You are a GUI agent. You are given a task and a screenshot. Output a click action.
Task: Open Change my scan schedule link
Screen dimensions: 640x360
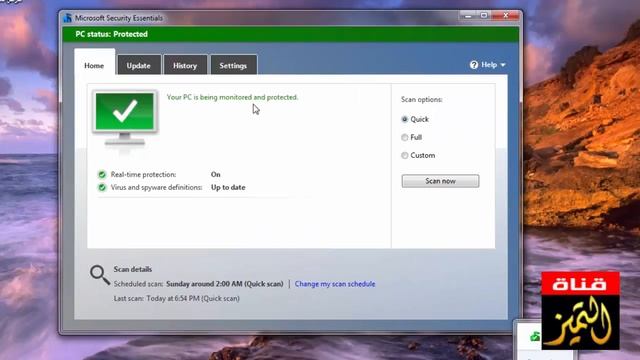click(x=335, y=284)
